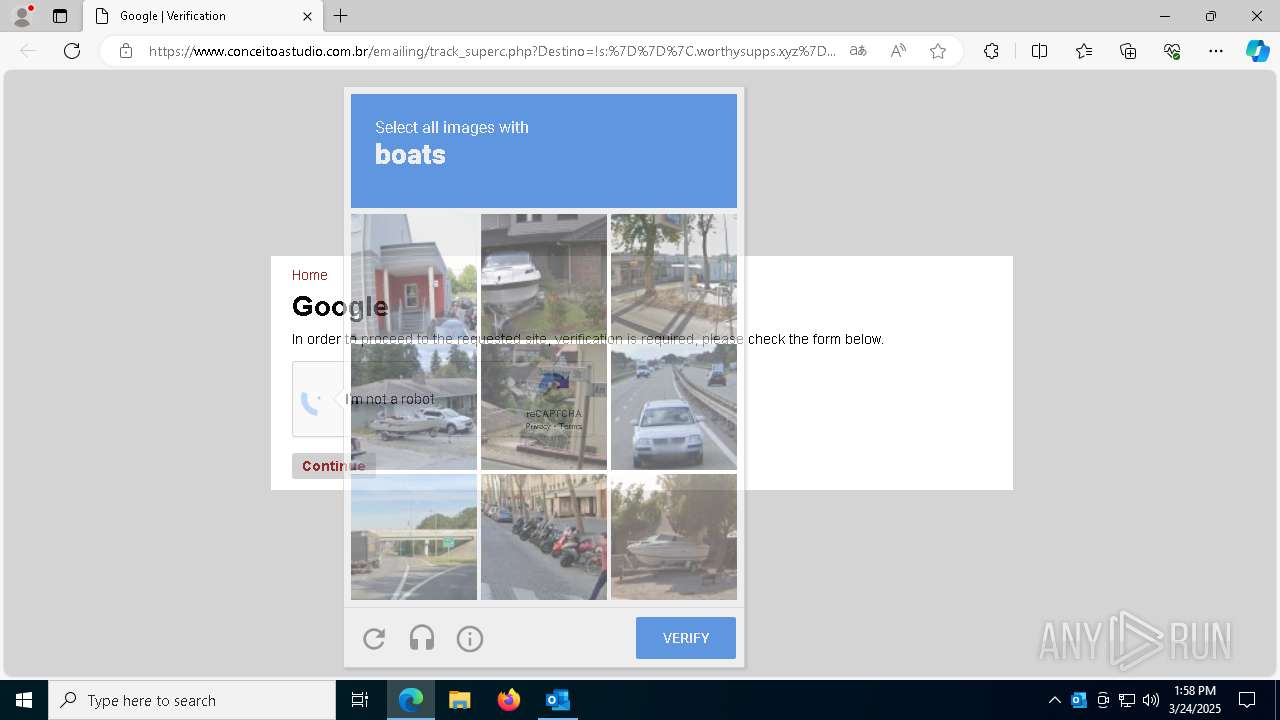Image resolution: width=1280 pixels, height=720 pixels.
Task: Open tab actions menu
Action: point(60,16)
